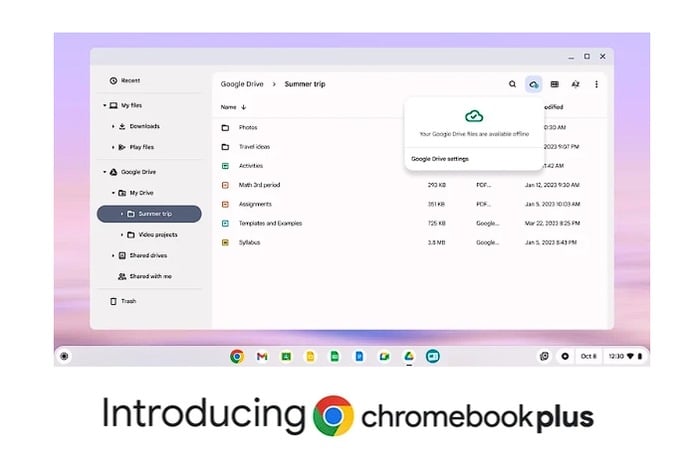Image resolution: width=700 pixels, height=468 pixels.
Task: Expand the Summer trip tree arrow
Action: click(121, 214)
